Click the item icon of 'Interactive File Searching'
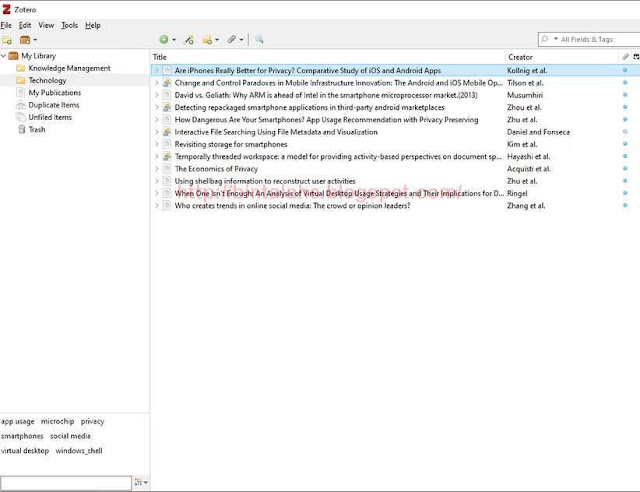The image size is (640, 492). [167, 131]
